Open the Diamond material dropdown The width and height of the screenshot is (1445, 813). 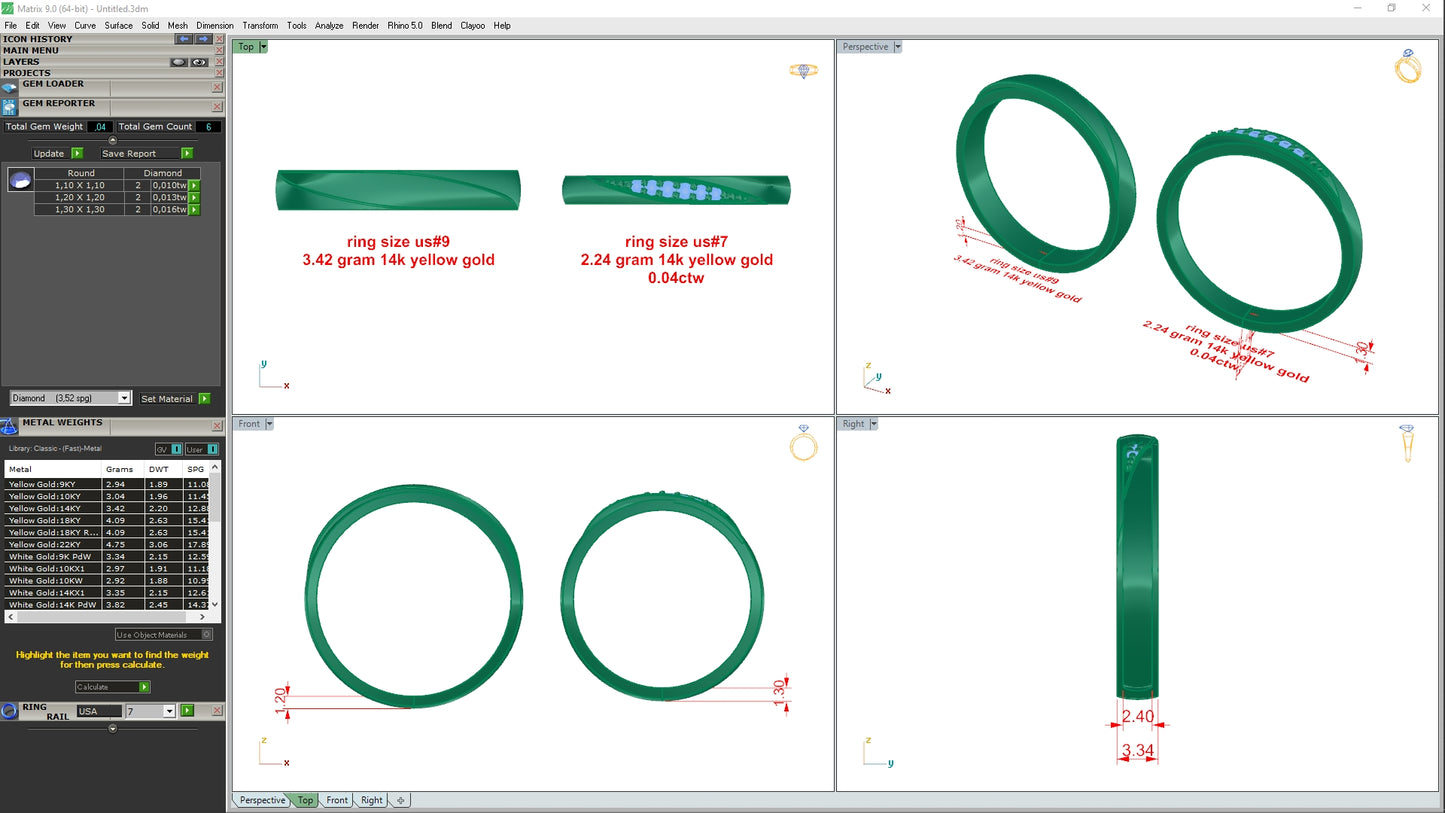click(x=124, y=398)
